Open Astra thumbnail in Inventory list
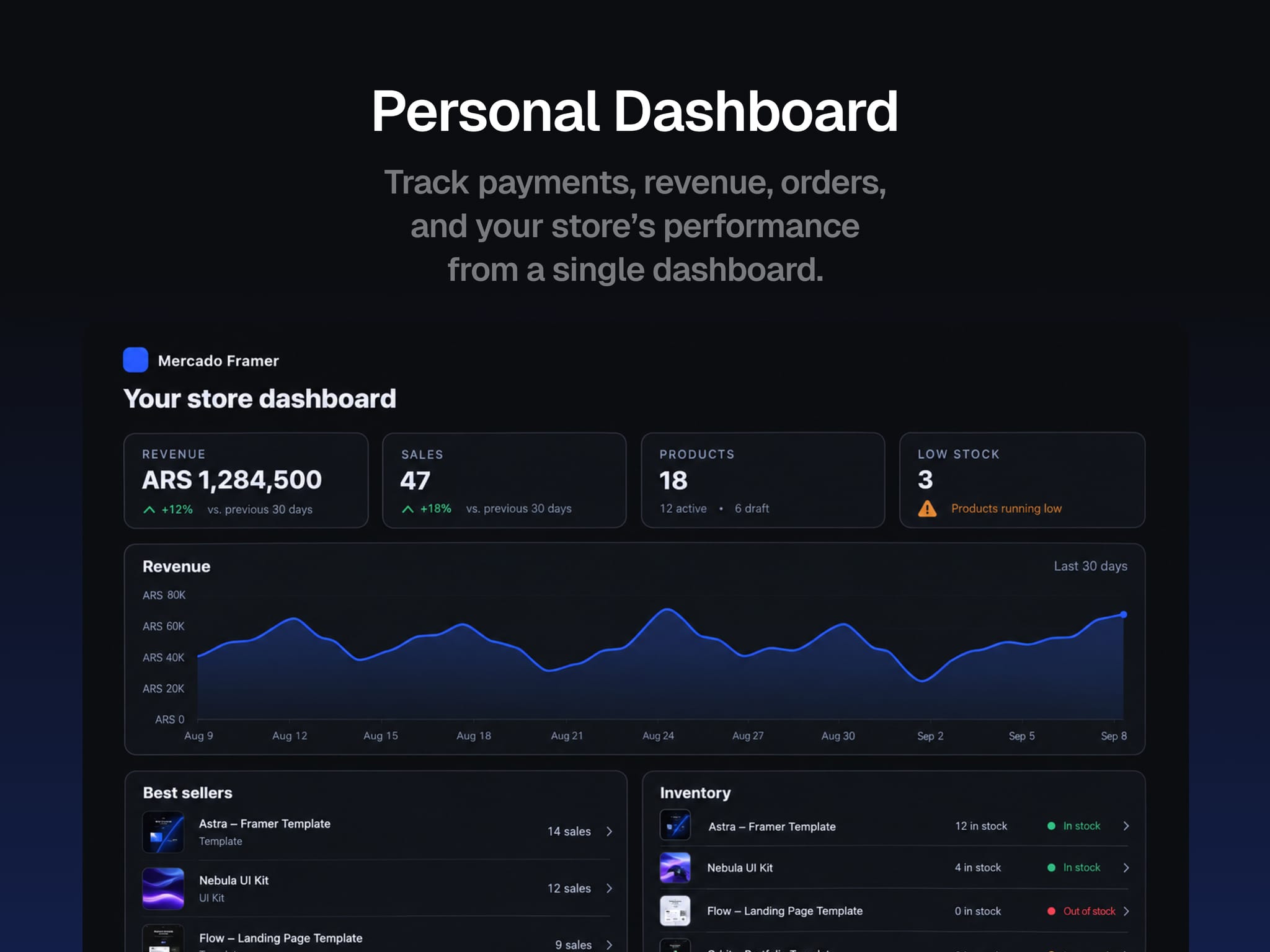Viewport: 1270px width, 952px height. (x=675, y=825)
